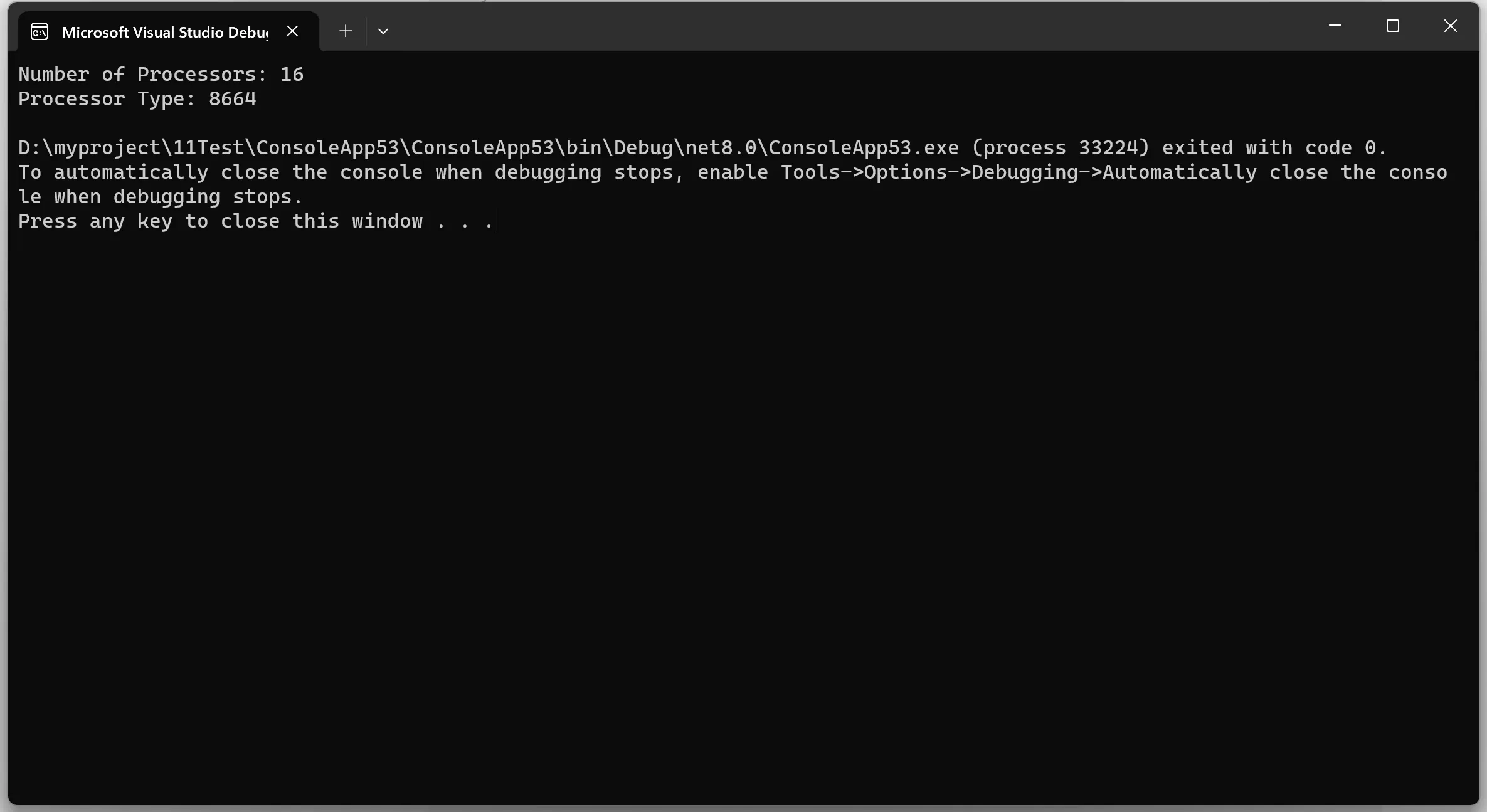1487x812 pixels.
Task: Click the "Number of Processors: 16" output line
Action: coord(161,74)
